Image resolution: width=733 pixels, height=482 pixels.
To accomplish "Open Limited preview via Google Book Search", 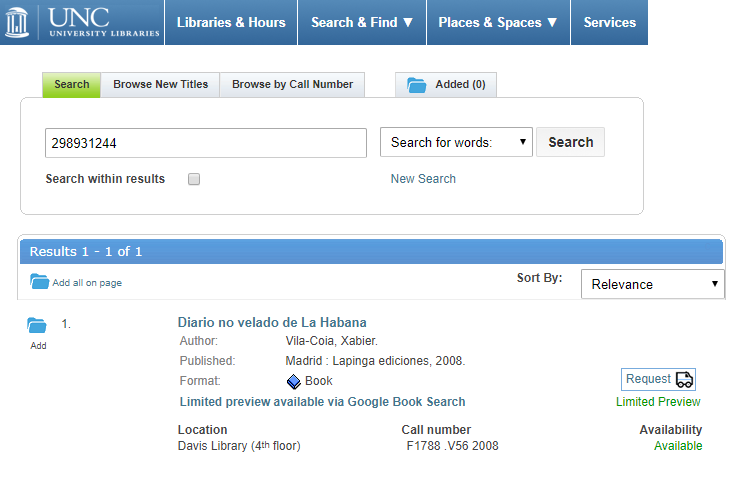I will (323, 402).
